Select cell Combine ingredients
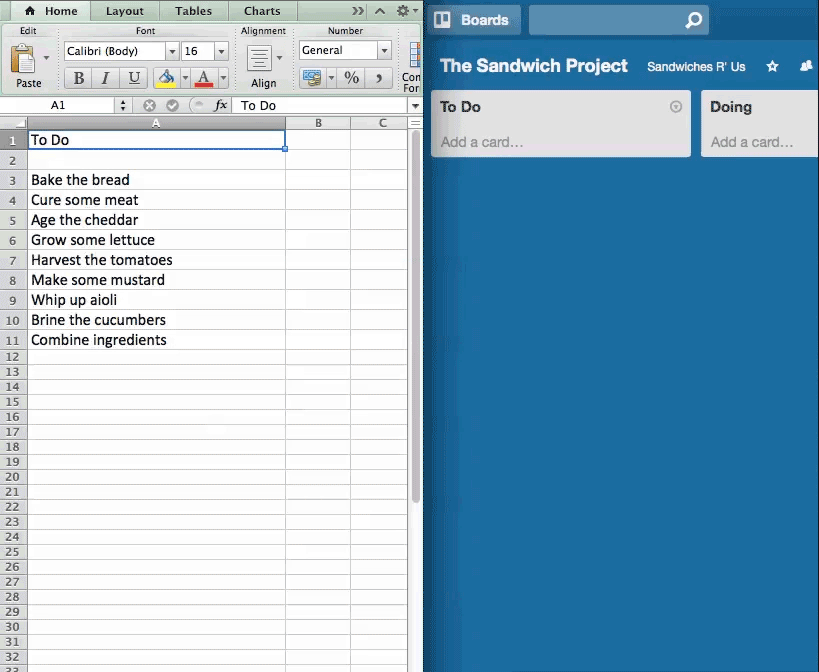The width and height of the screenshot is (819, 672). [x=156, y=340]
